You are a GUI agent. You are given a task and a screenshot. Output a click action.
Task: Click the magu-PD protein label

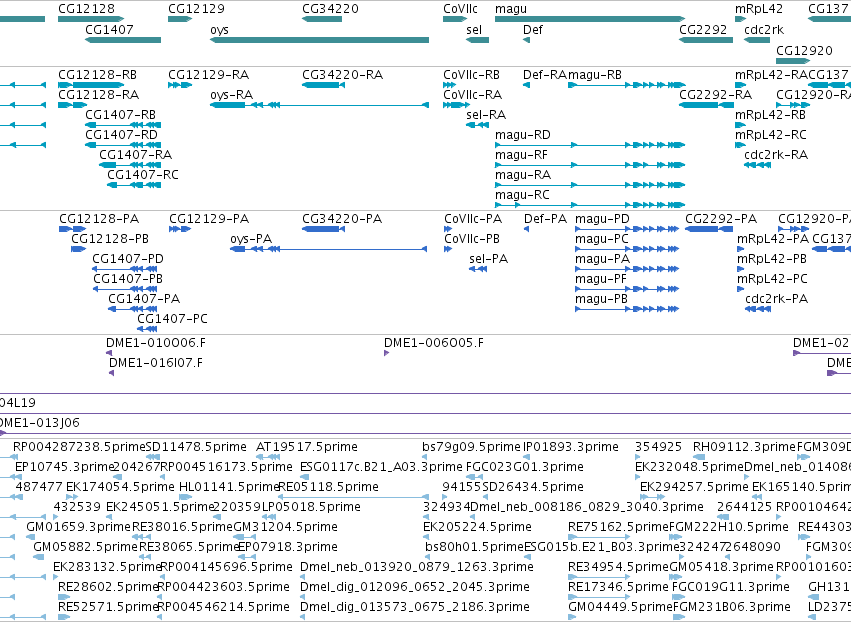(602, 220)
